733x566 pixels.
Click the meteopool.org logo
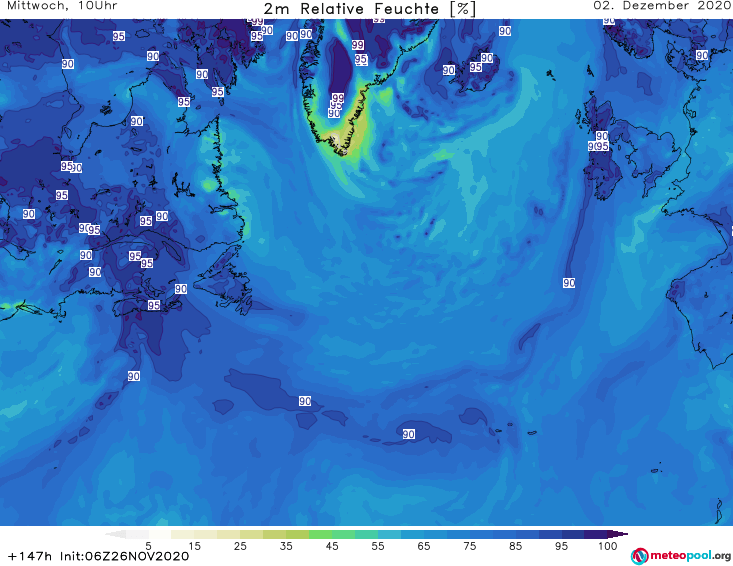[x=681, y=556]
